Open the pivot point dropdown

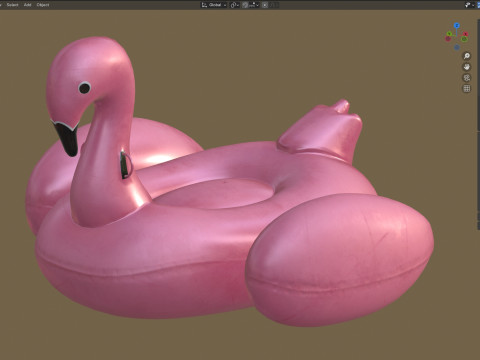pos(235,5)
